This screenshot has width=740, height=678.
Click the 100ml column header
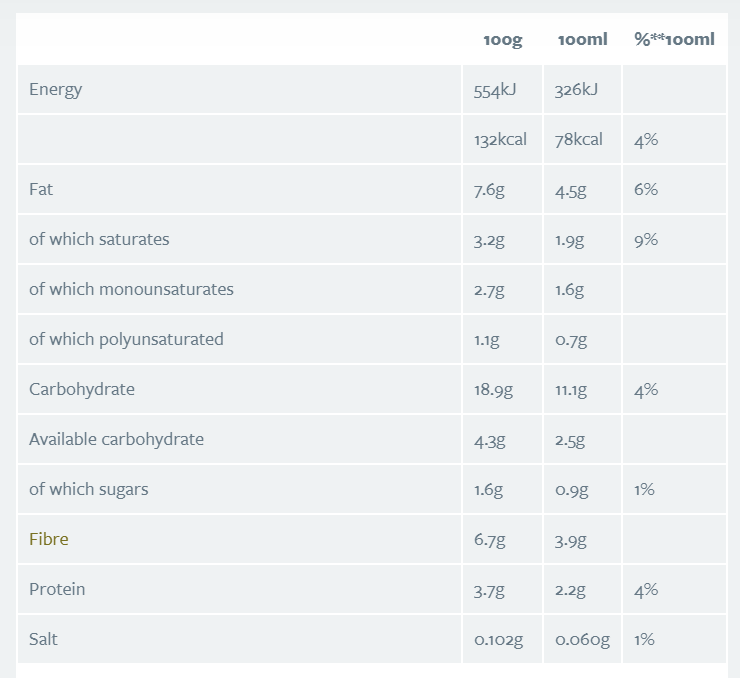tap(582, 40)
